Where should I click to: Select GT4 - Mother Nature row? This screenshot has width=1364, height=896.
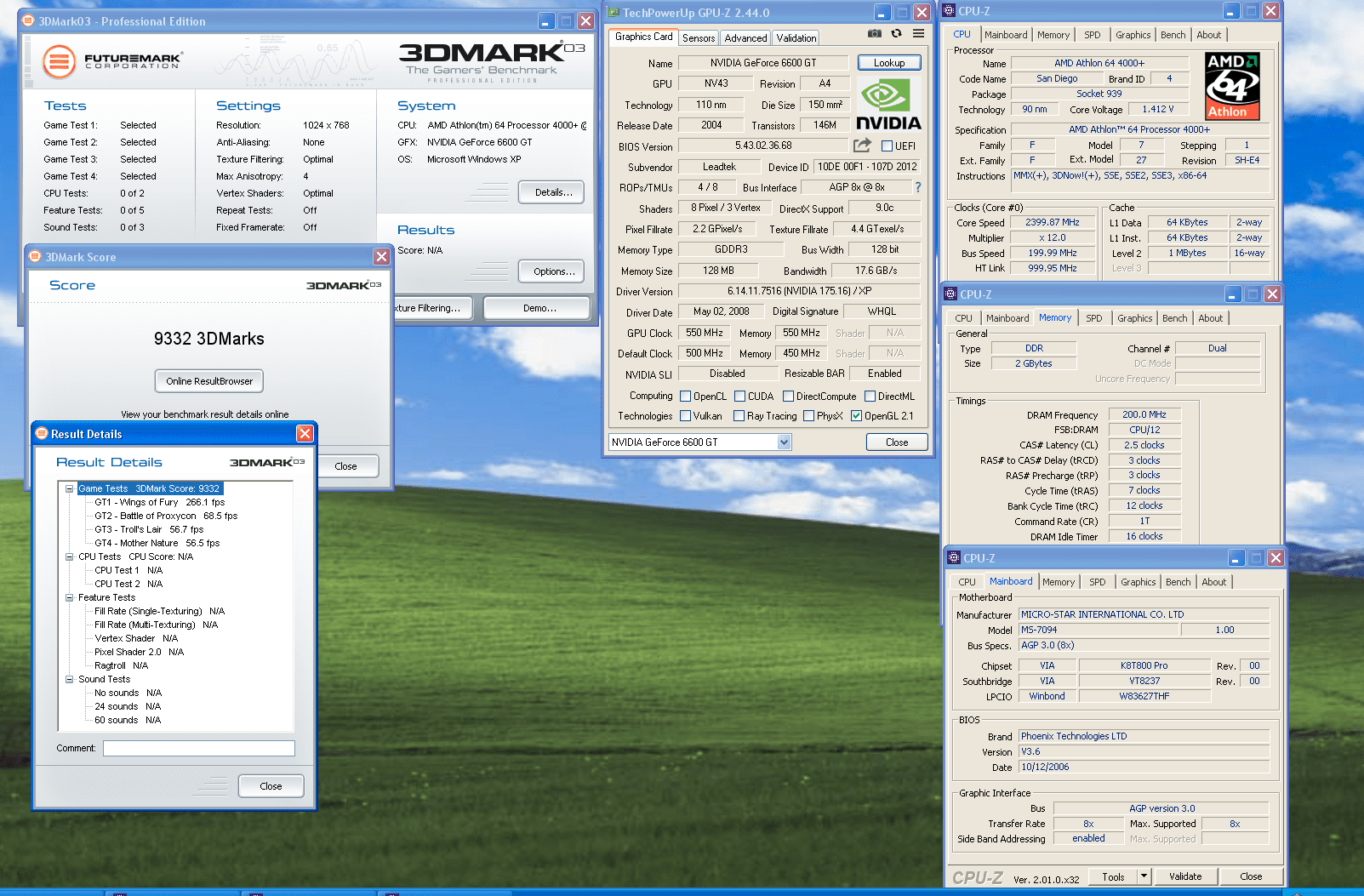(157, 543)
